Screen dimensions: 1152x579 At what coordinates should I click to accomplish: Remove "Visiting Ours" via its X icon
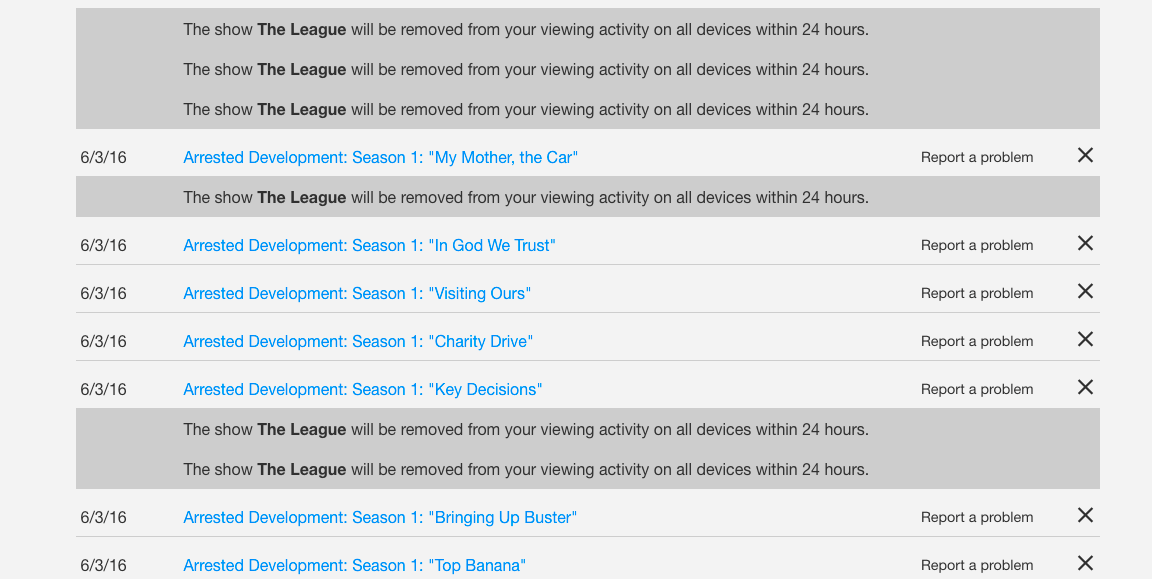[x=1085, y=291]
